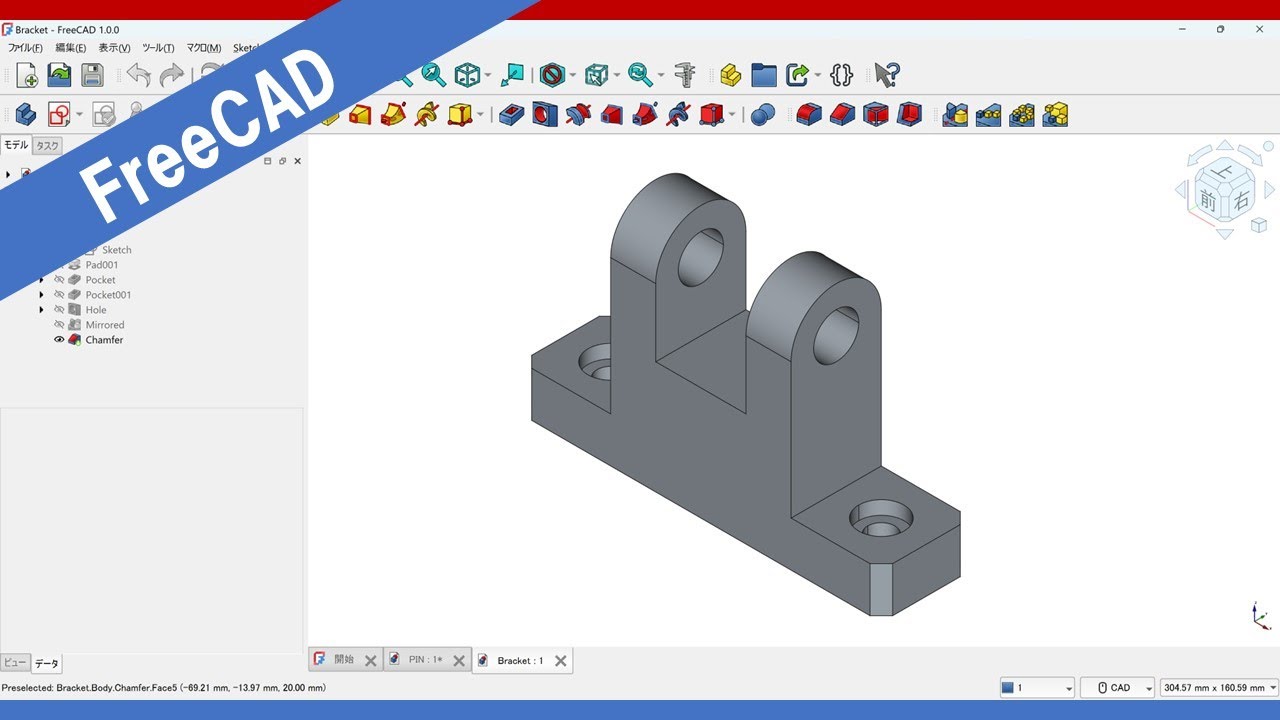This screenshot has width=1280, height=720.
Task: Select the Linear Pattern tool
Action: click(x=989, y=114)
